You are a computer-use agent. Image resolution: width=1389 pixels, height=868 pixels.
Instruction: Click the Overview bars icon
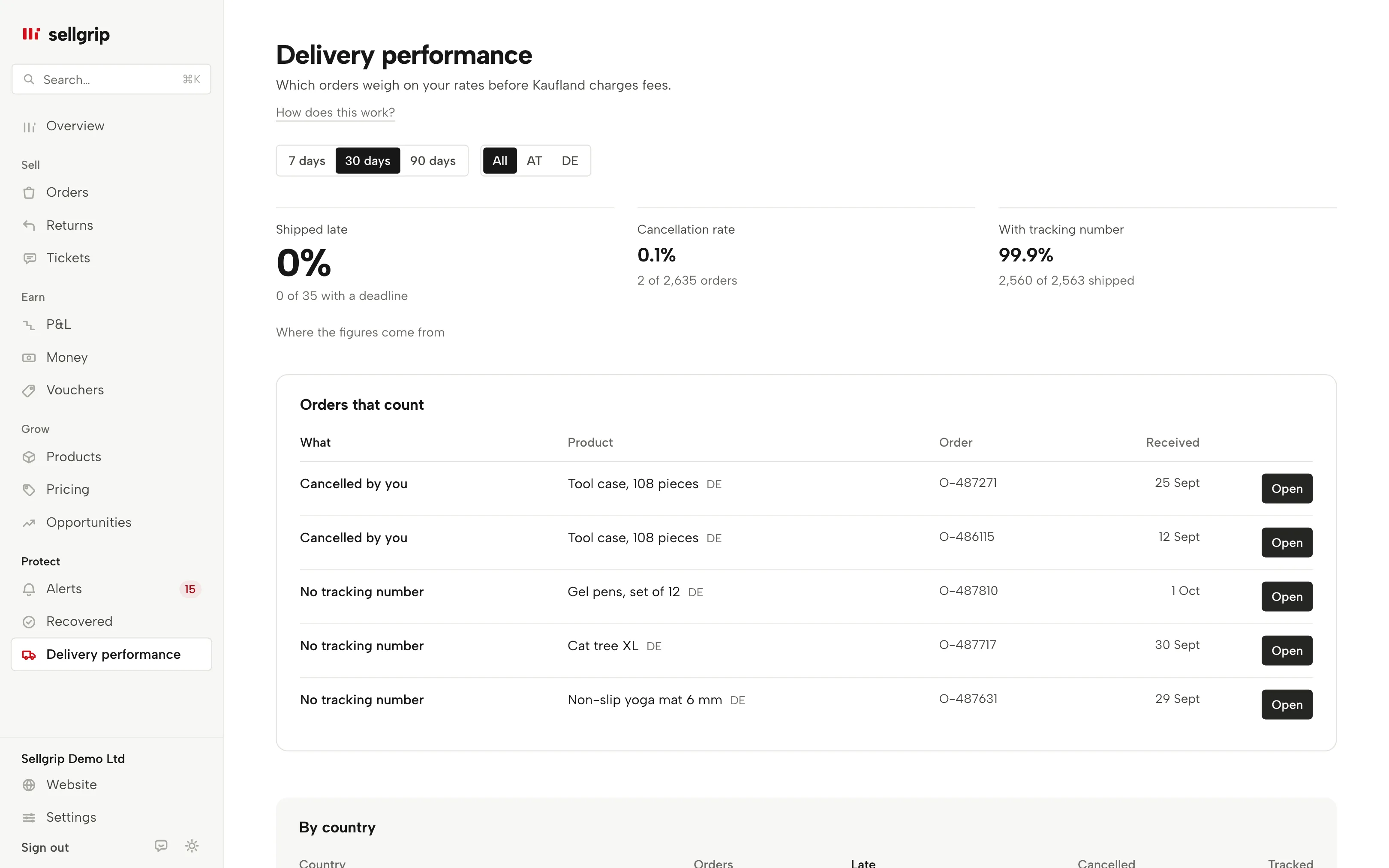pyautogui.click(x=29, y=127)
